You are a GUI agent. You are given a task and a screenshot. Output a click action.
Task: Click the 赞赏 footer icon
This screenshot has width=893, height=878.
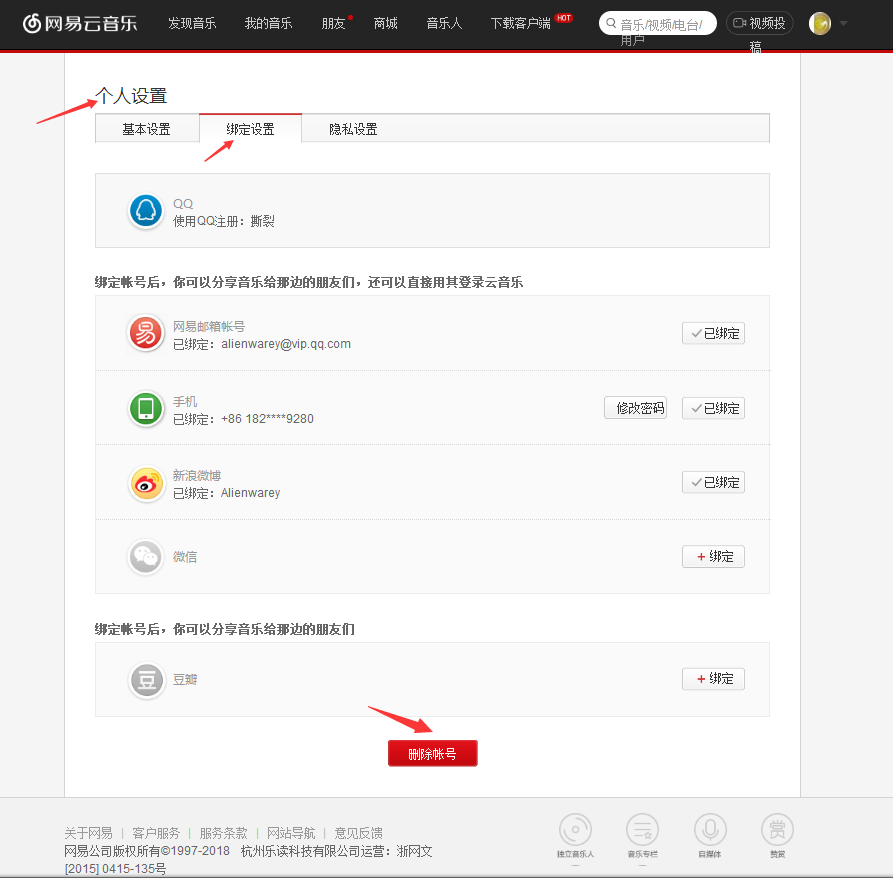[x=777, y=830]
